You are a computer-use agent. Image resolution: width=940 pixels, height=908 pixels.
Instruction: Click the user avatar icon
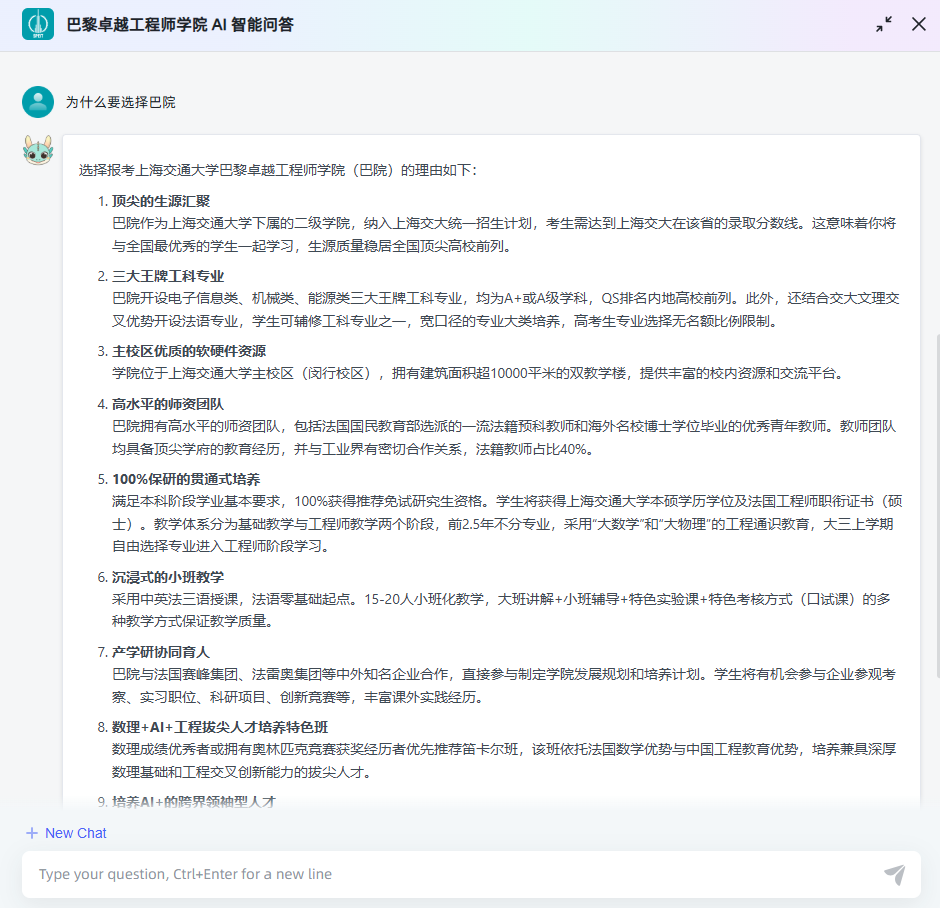click(x=38, y=102)
